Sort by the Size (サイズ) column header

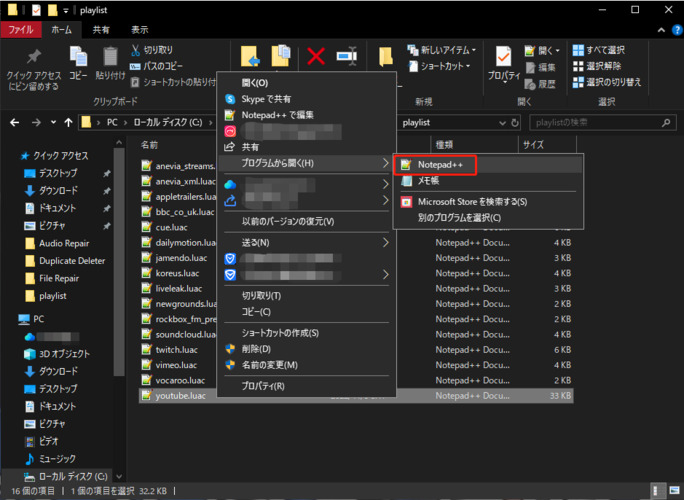(x=546, y=145)
